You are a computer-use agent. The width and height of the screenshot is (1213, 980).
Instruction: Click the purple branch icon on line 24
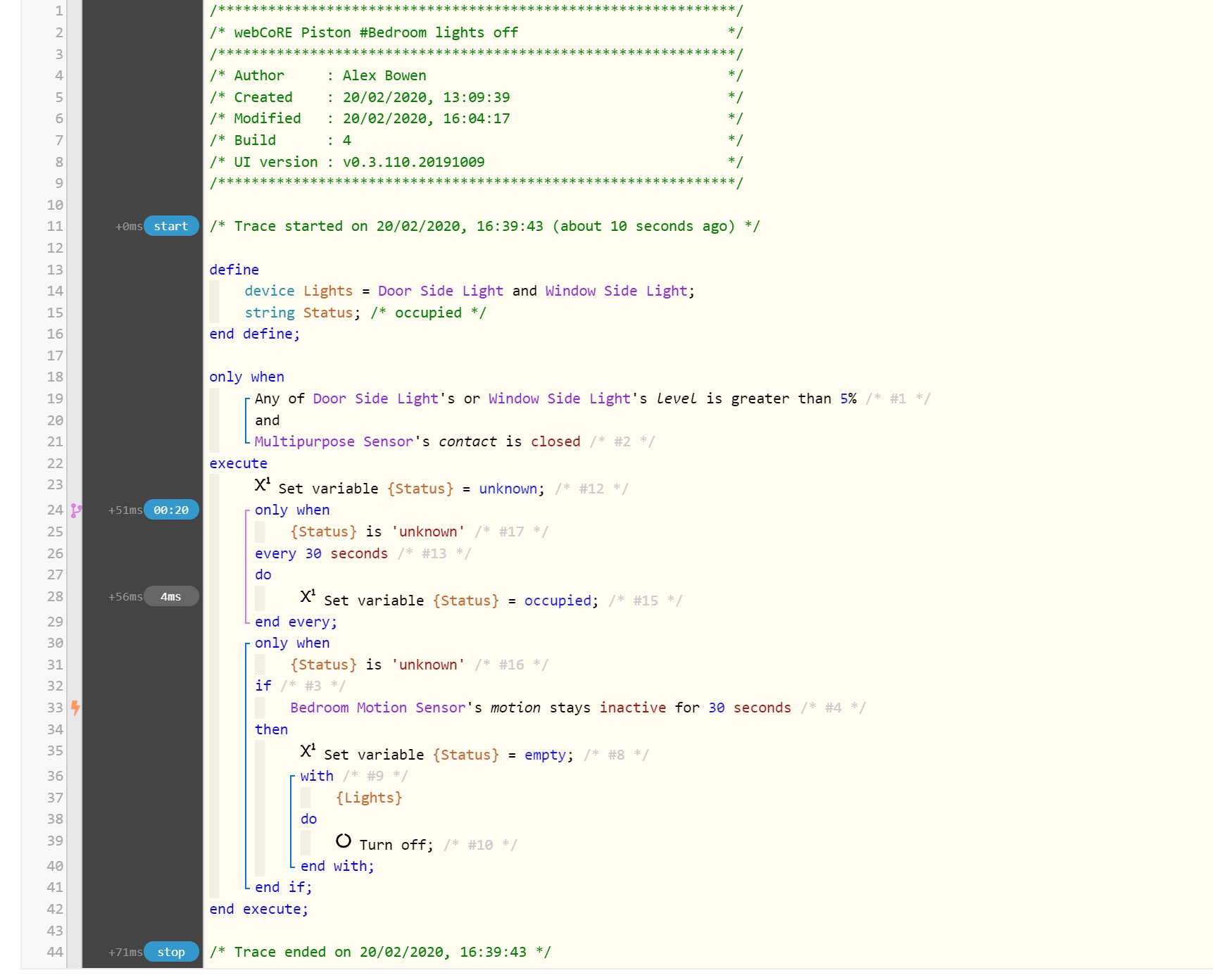pos(76,510)
